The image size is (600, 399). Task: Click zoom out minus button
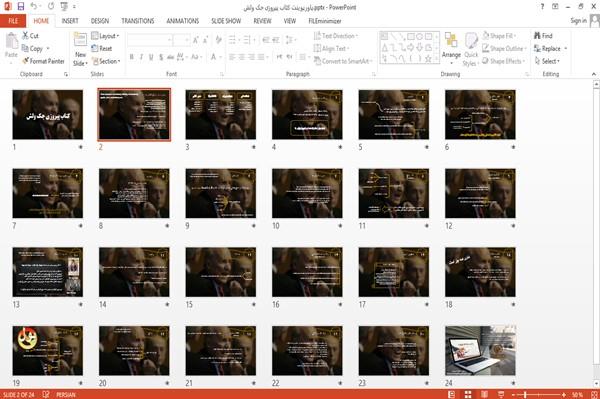click(514, 394)
